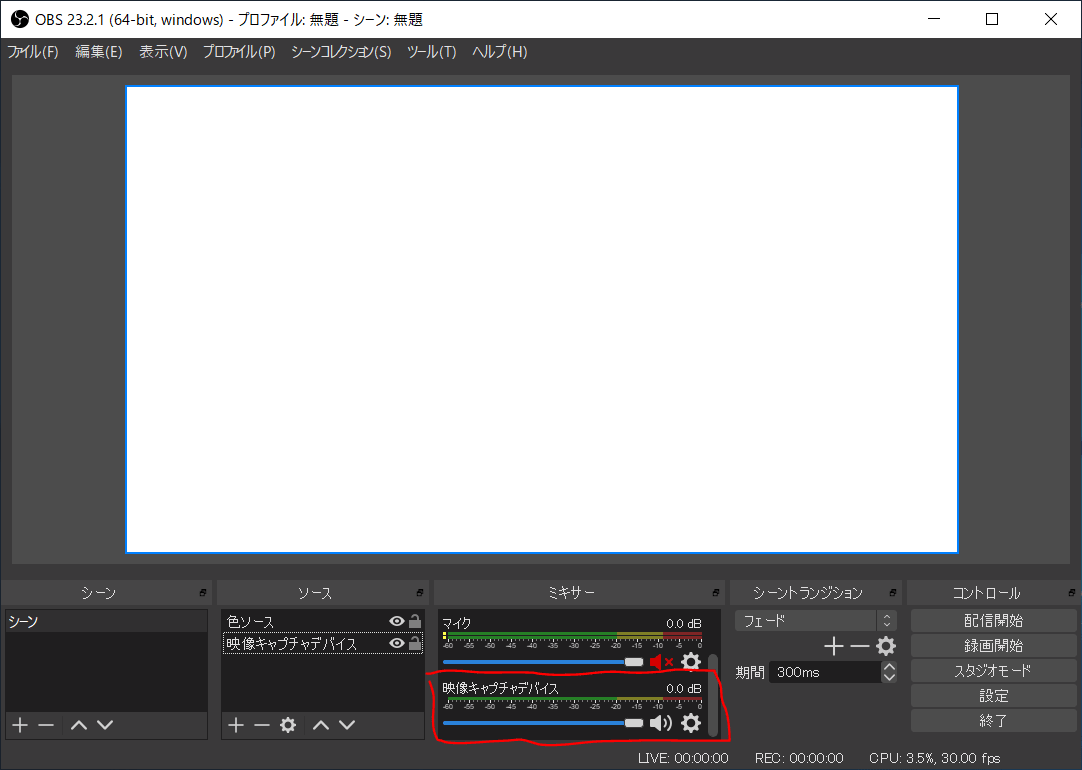Viewport: 1082px width, 770px height.
Task: Open 設定 settings
Action: click(994, 695)
